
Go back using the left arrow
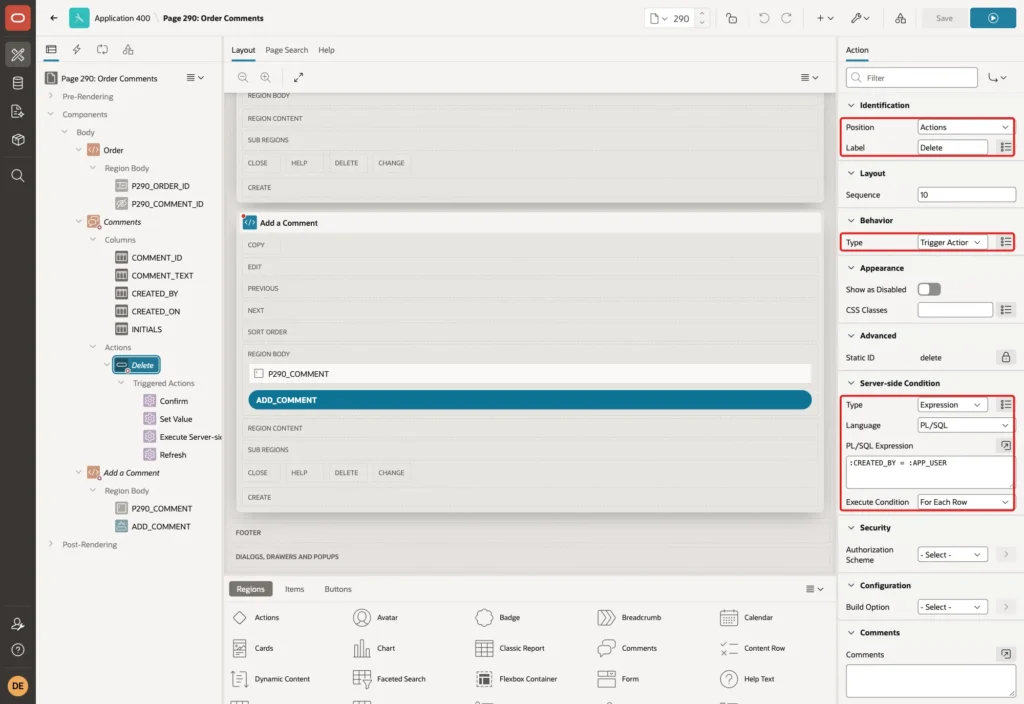pos(54,18)
